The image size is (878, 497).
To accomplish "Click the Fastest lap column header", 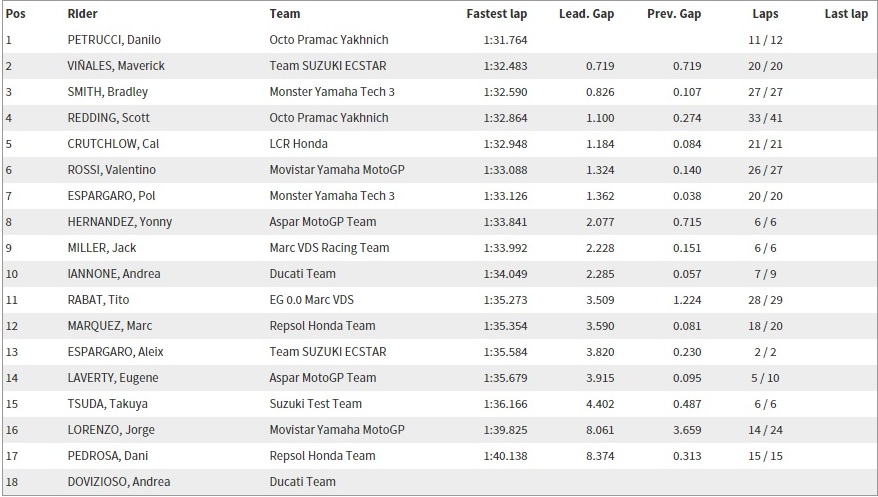I will tap(497, 14).
